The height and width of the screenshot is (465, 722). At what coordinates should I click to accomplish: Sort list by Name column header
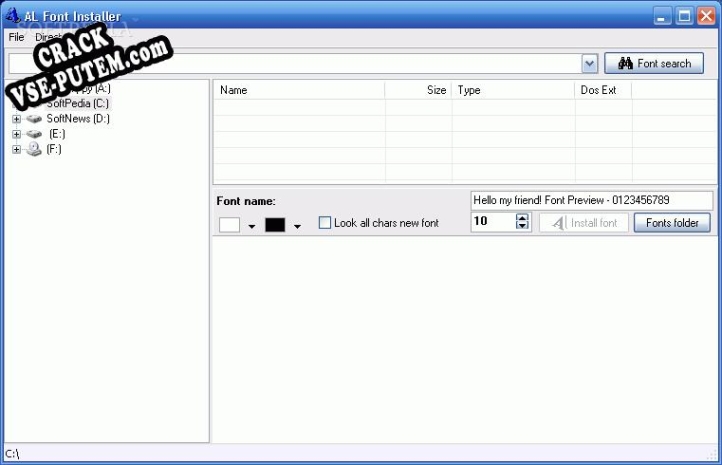coord(299,90)
